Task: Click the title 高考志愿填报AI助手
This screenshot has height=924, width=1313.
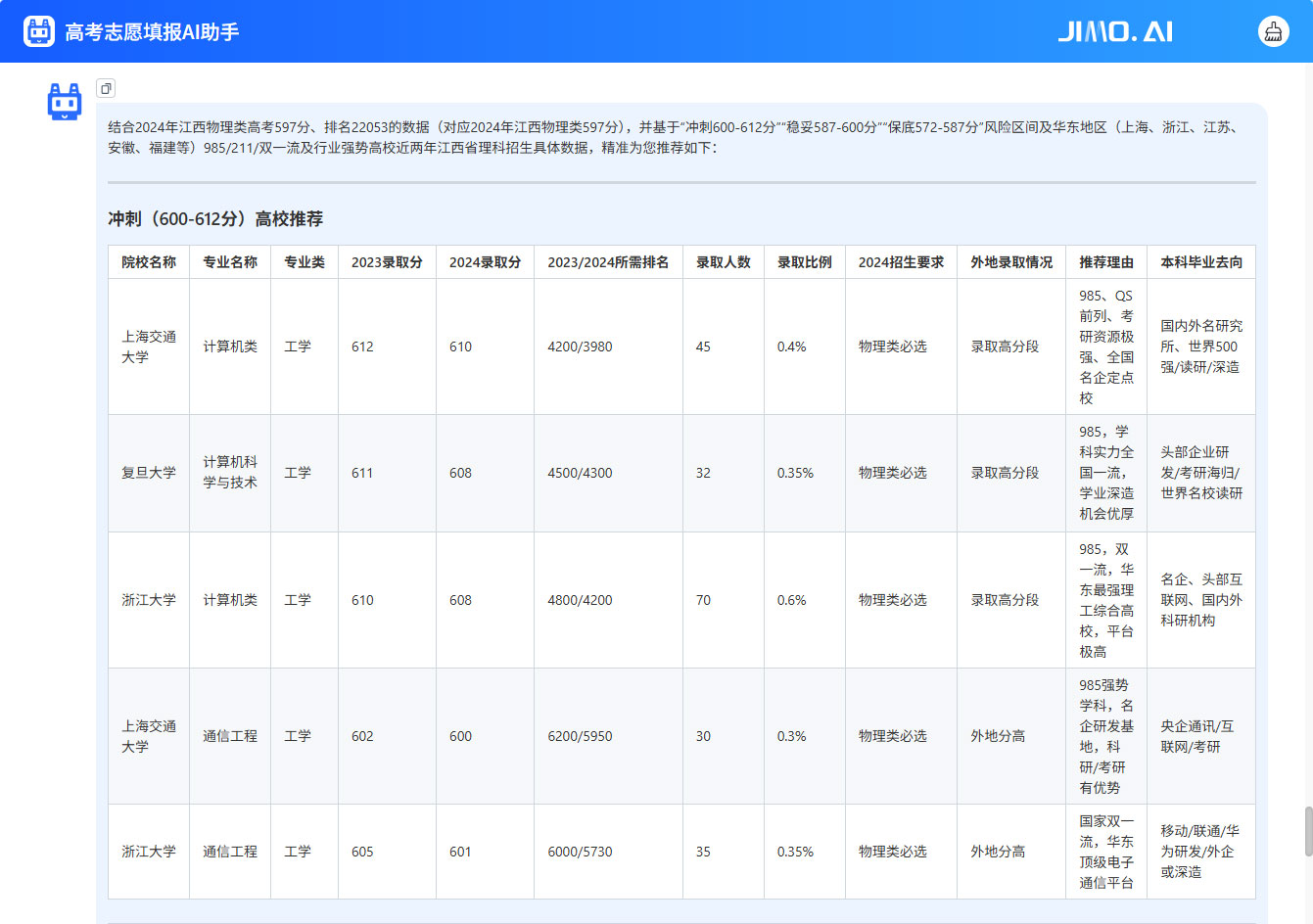Action: point(152,32)
